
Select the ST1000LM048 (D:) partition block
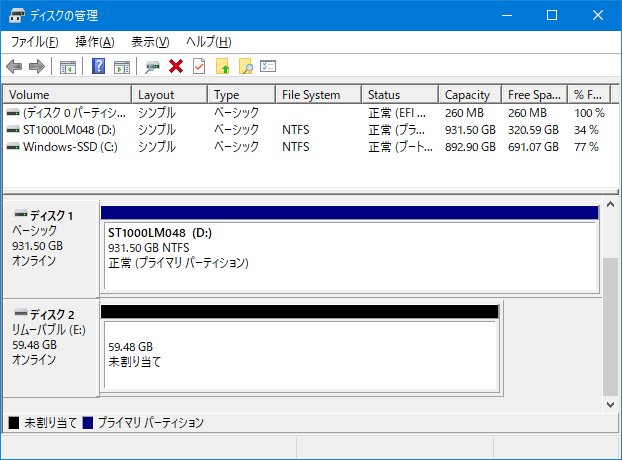click(x=349, y=249)
